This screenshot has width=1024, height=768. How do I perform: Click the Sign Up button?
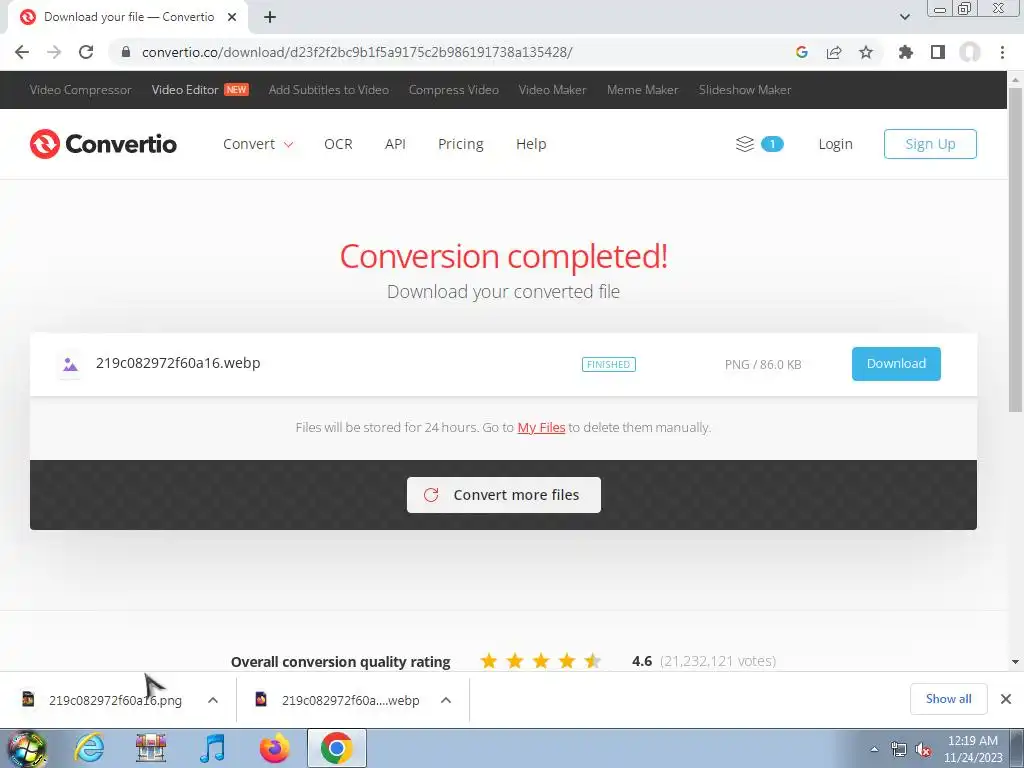(x=930, y=144)
